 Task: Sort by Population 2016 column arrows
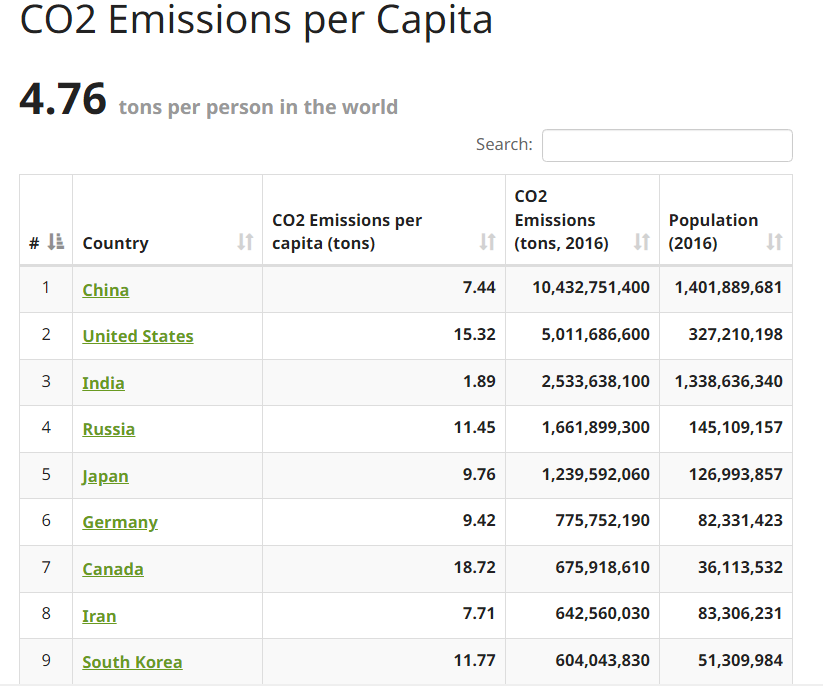[x=774, y=242]
